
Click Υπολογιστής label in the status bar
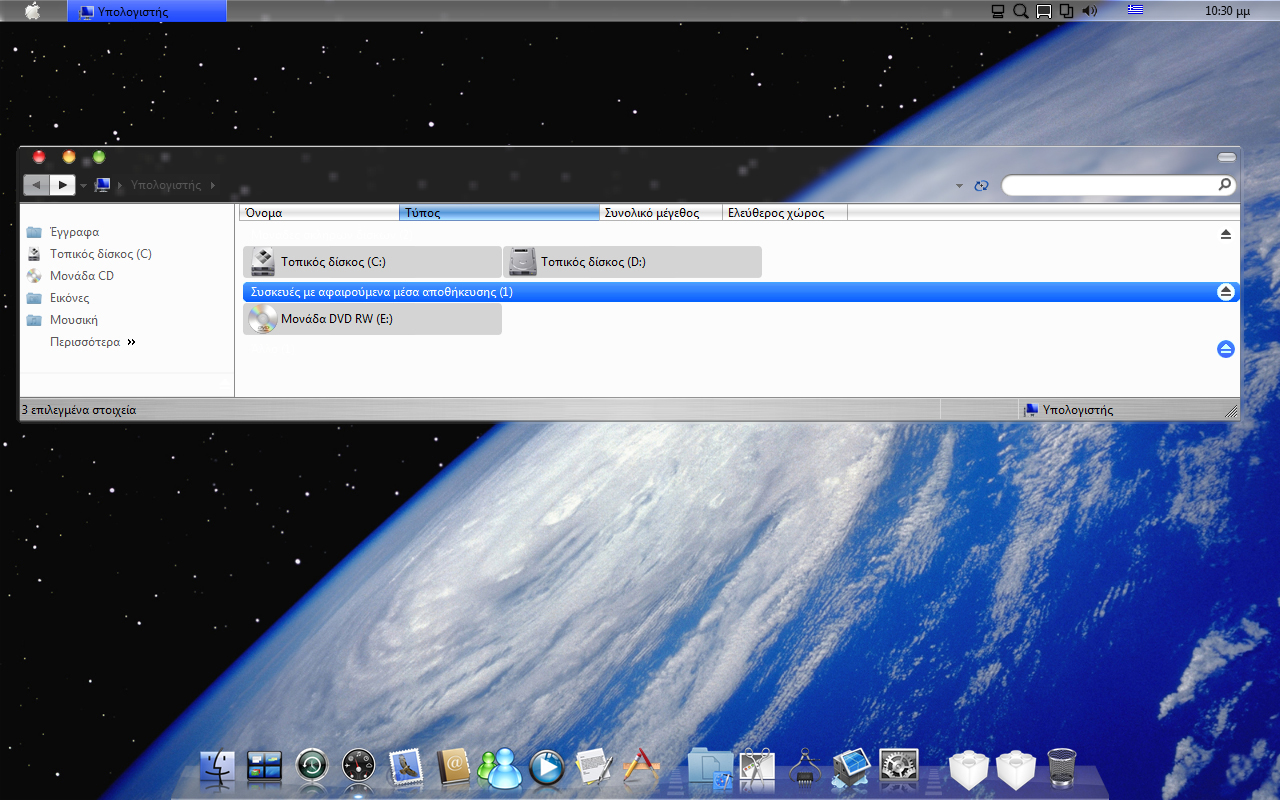1078,410
